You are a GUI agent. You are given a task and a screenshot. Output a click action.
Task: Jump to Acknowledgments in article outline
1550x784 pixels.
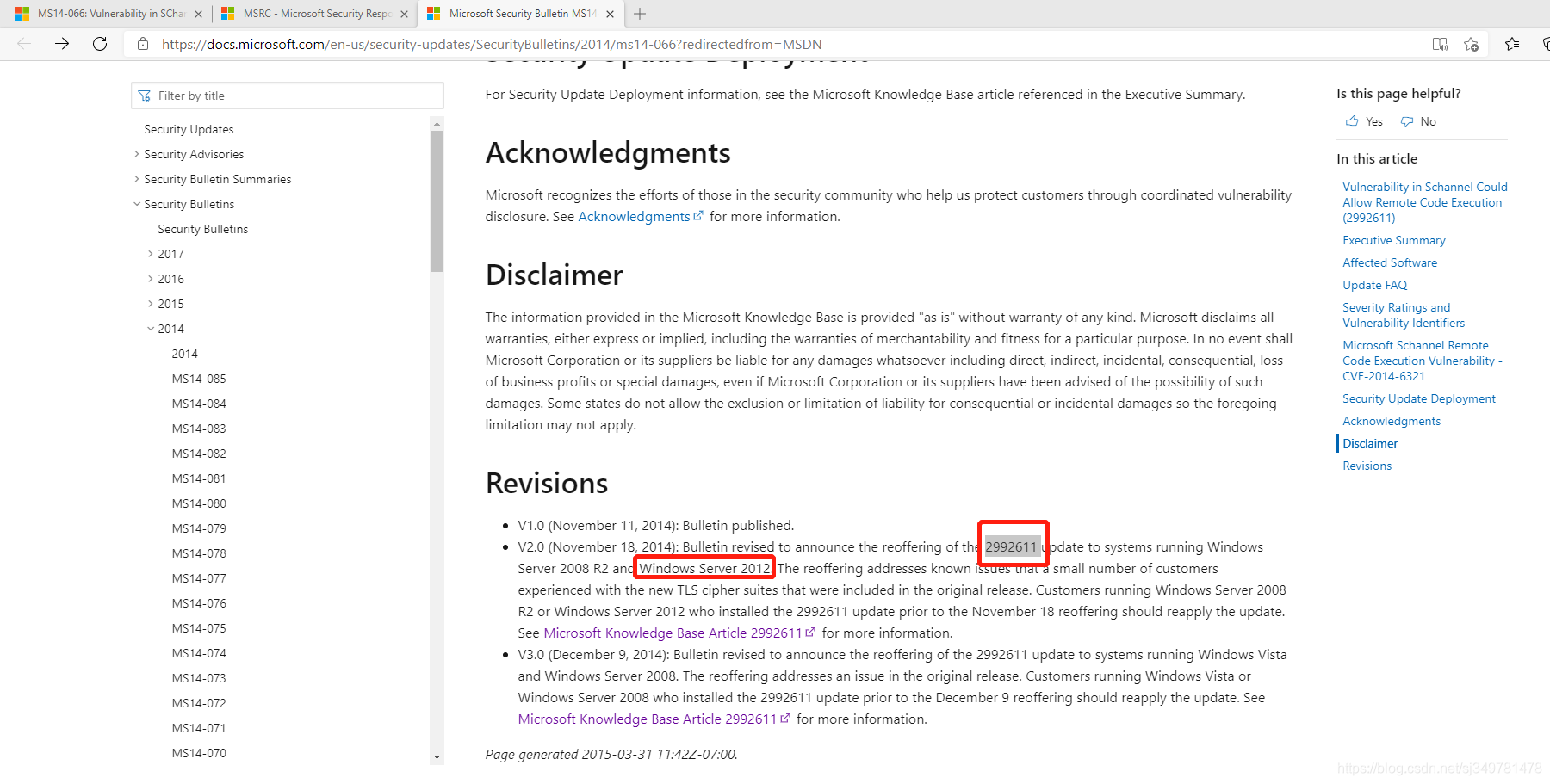pyautogui.click(x=1392, y=421)
